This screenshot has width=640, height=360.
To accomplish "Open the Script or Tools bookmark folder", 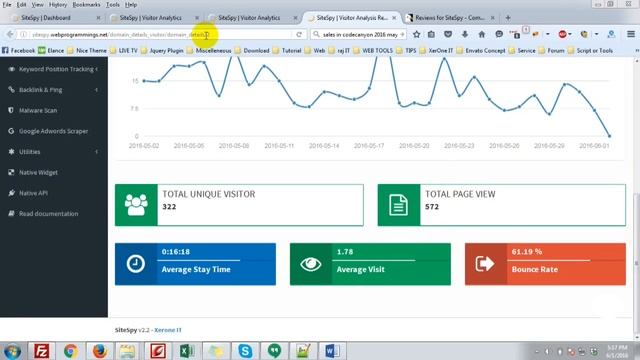I will 590,51.
